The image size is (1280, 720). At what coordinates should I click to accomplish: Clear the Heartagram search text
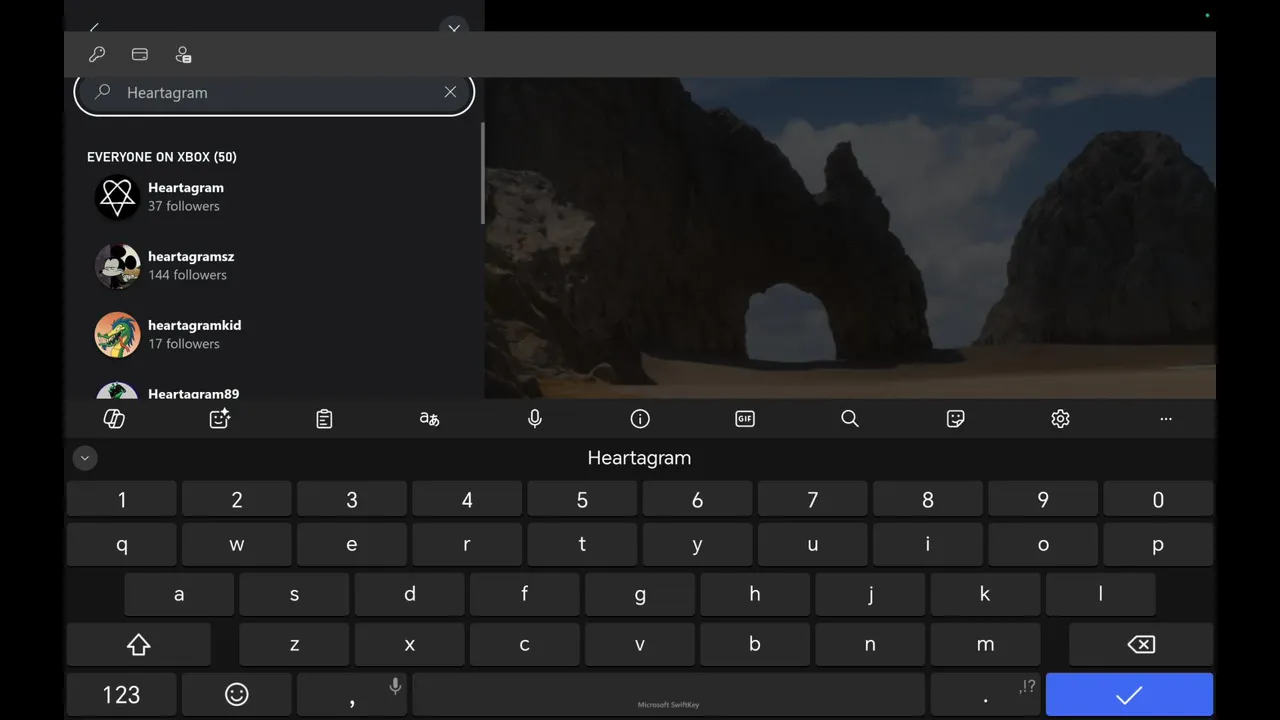[450, 92]
